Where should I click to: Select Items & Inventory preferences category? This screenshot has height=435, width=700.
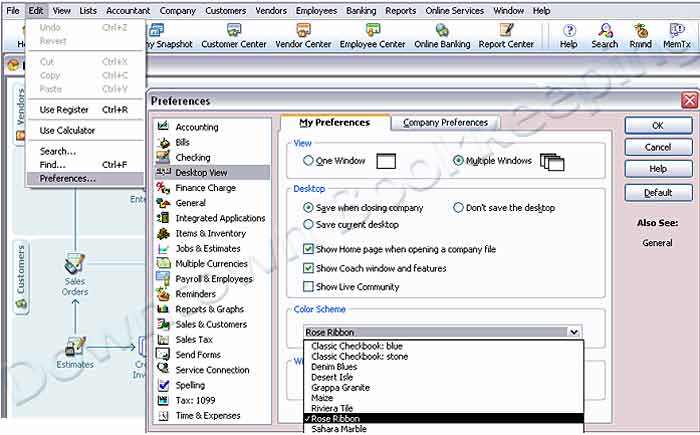click(212, 233)
